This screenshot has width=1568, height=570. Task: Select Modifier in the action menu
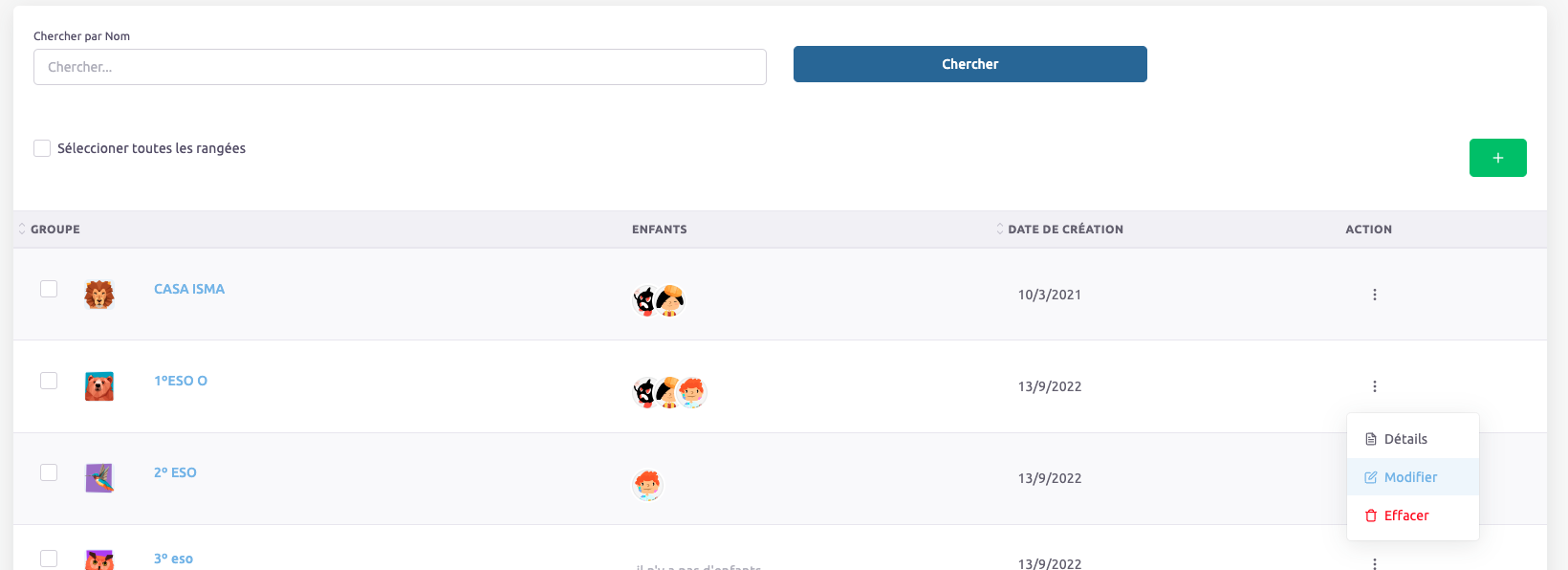(1409, 477)
